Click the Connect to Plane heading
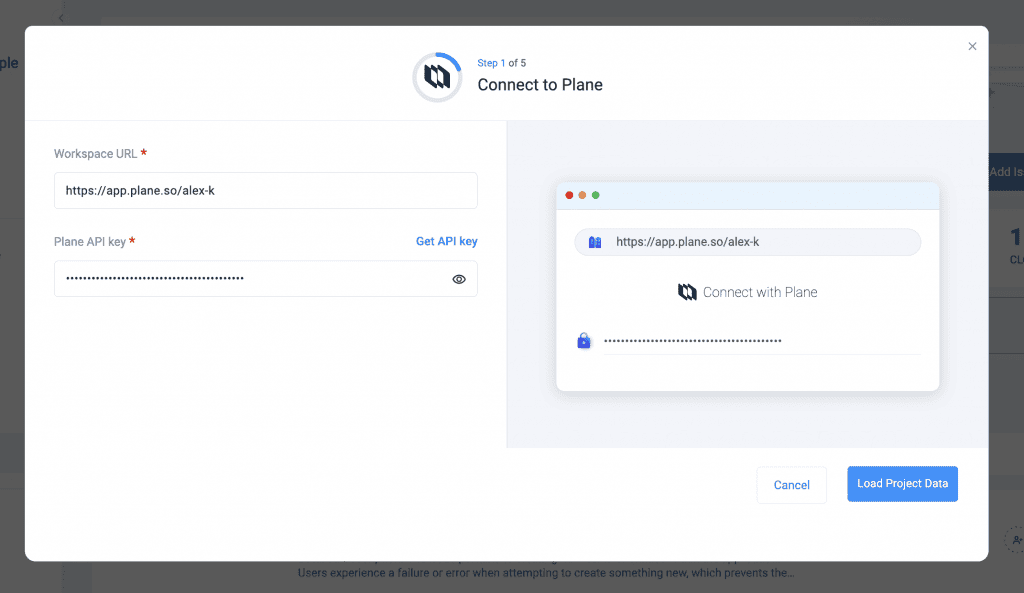This screenshot has width=1024, height=593. [x=540, y=85]
